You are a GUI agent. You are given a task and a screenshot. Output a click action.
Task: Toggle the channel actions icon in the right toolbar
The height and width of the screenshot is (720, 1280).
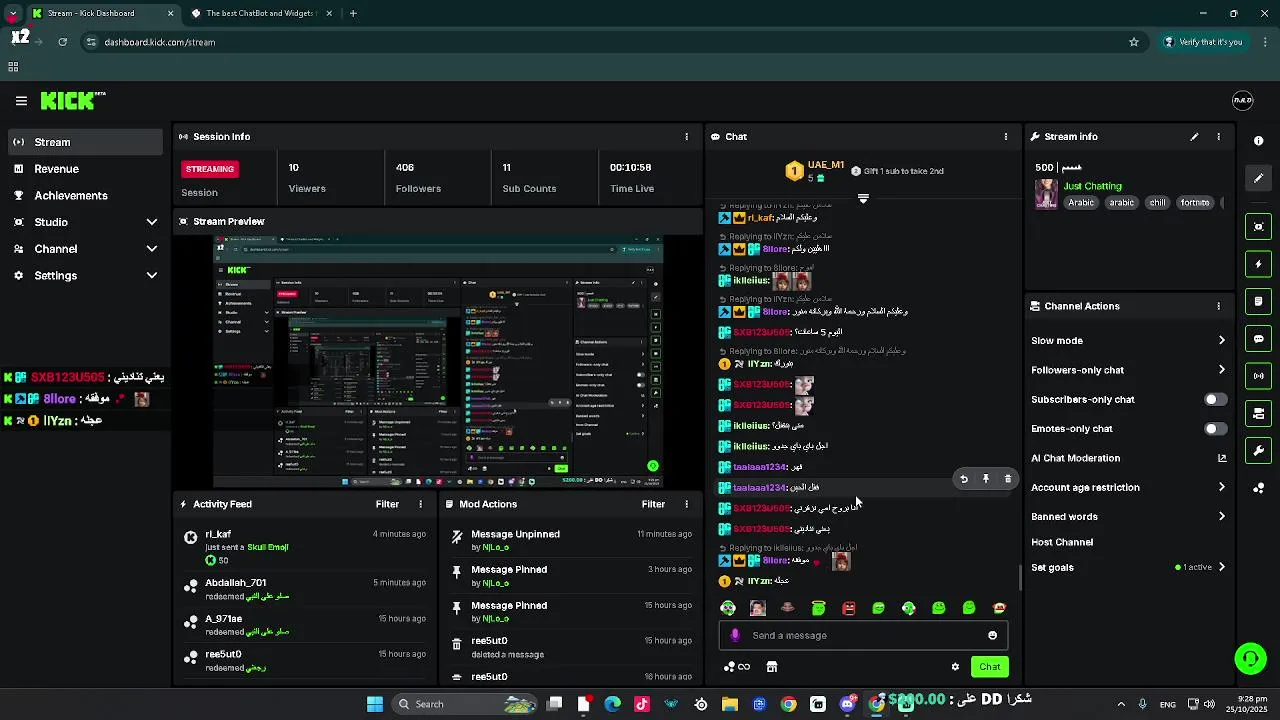click(x=1259, y=413)
